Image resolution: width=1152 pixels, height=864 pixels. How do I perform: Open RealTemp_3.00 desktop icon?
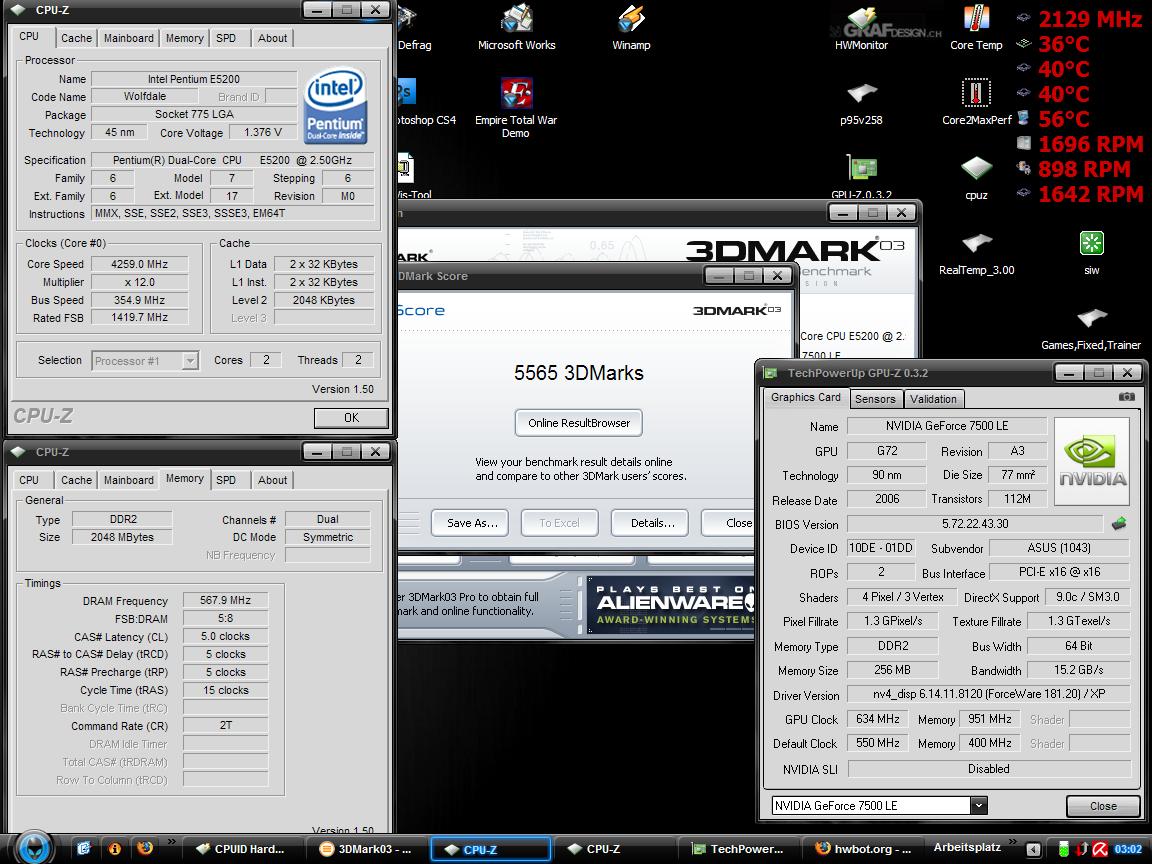976,253
